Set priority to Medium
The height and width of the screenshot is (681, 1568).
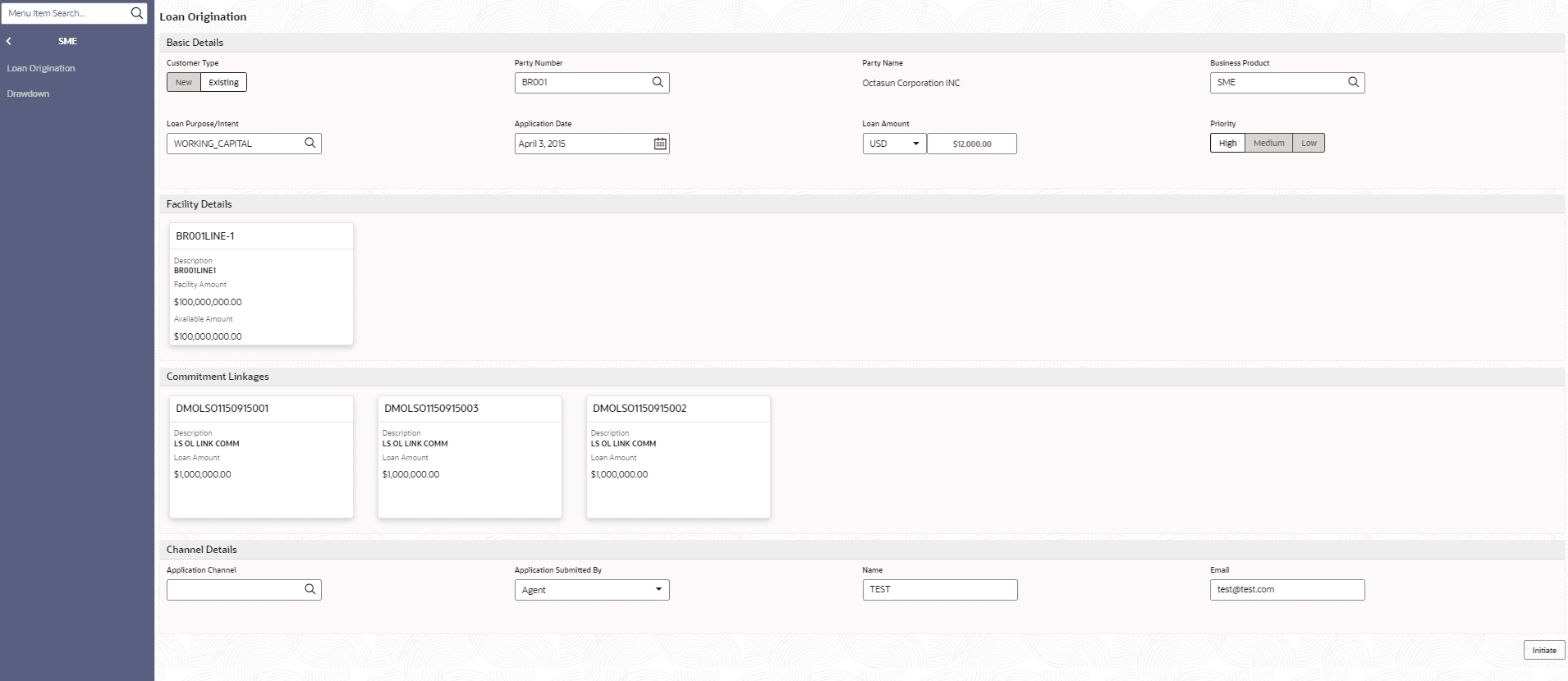coord(1268,143)
